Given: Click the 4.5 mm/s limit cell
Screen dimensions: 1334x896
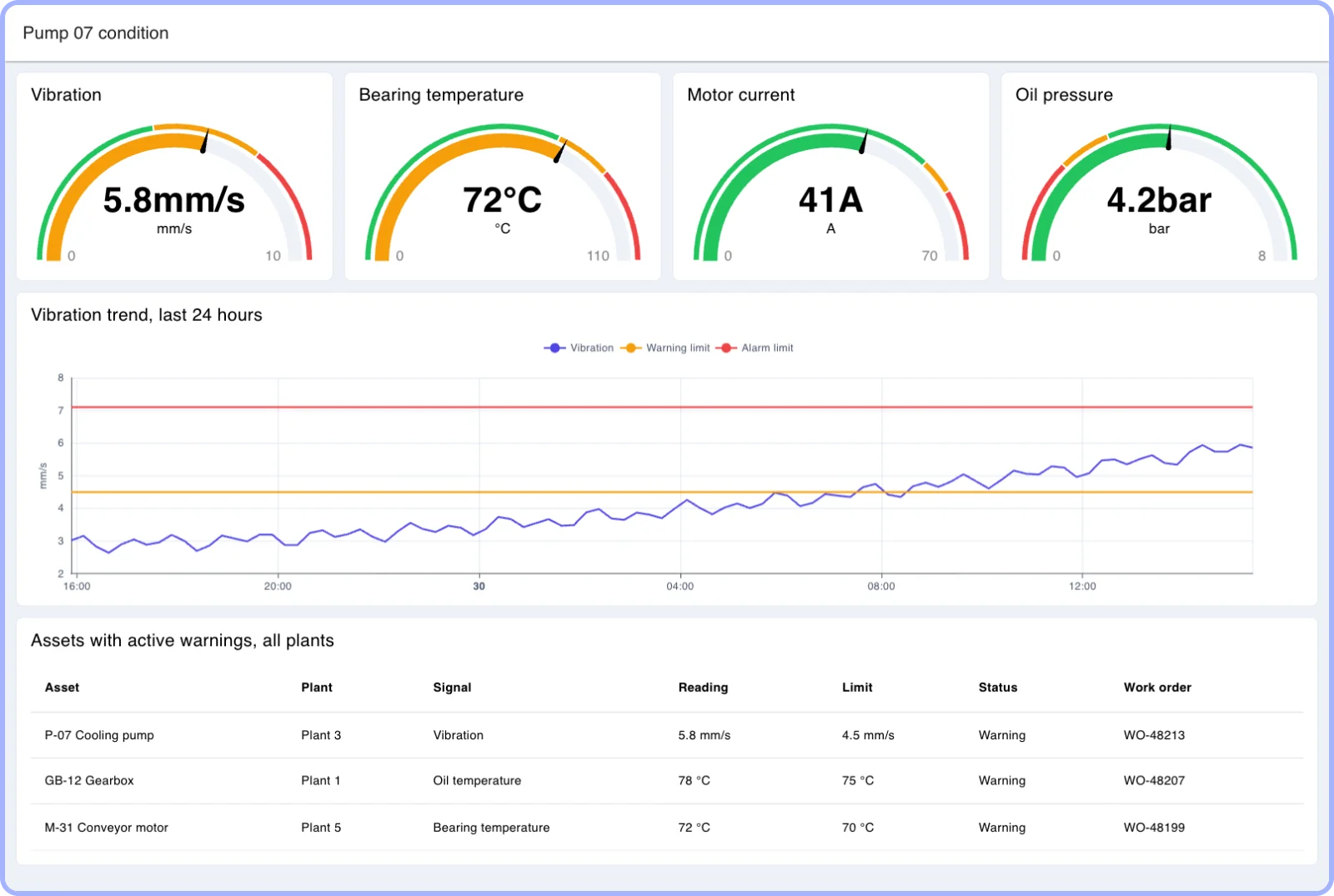Looking at the screenshot, I should (x=868, y=735).
